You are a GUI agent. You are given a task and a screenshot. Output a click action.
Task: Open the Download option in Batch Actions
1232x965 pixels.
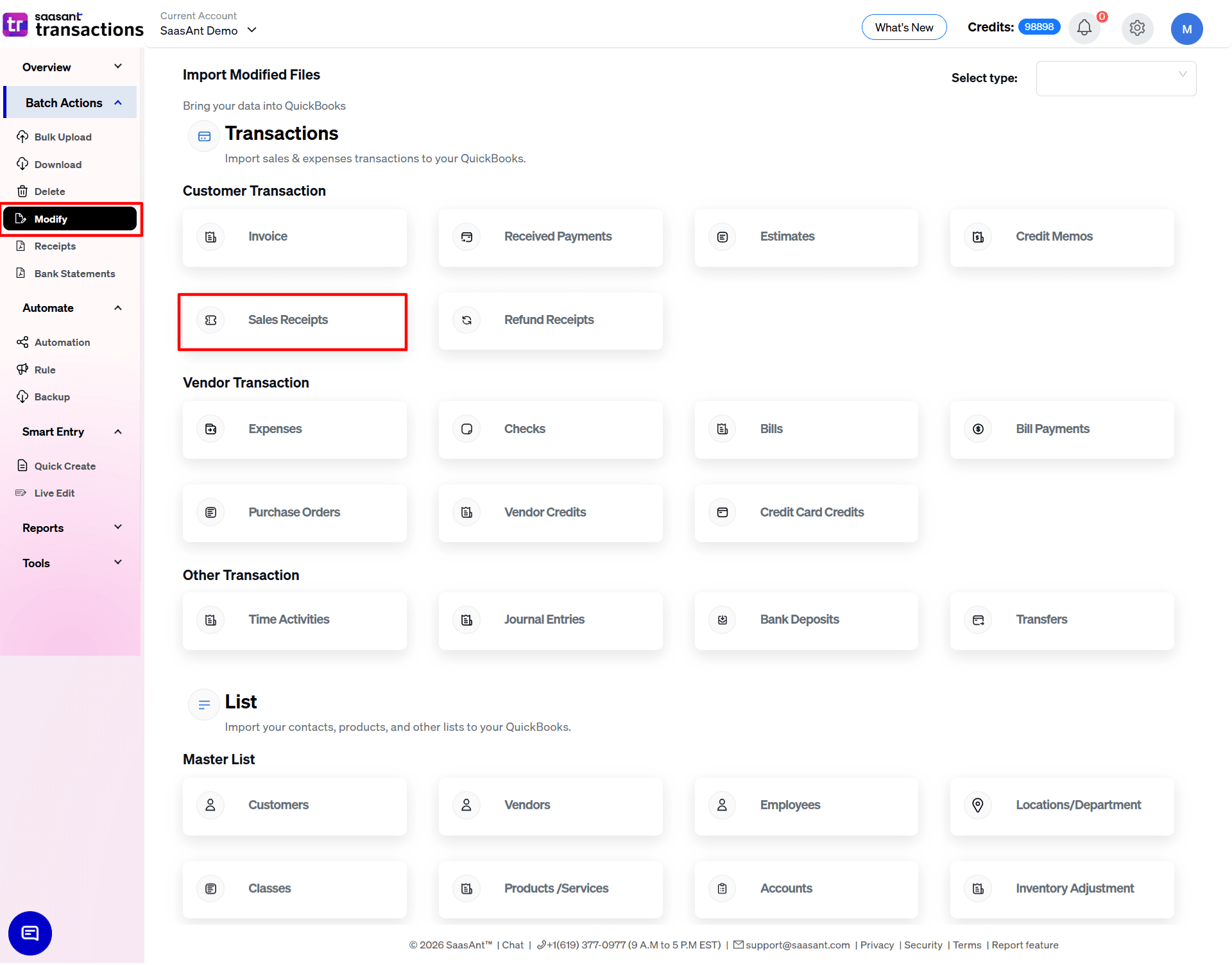(57, 164)
